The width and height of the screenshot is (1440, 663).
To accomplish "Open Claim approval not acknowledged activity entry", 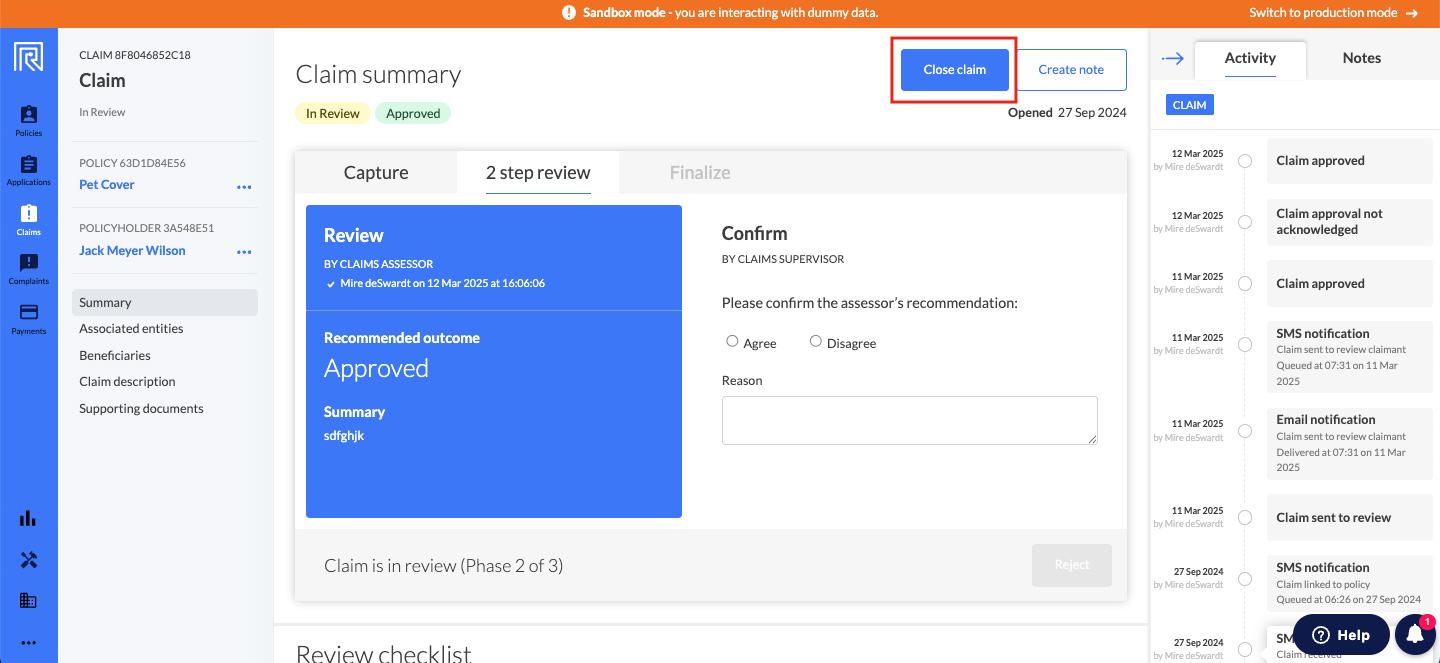I will click(x=1350, y=222).
